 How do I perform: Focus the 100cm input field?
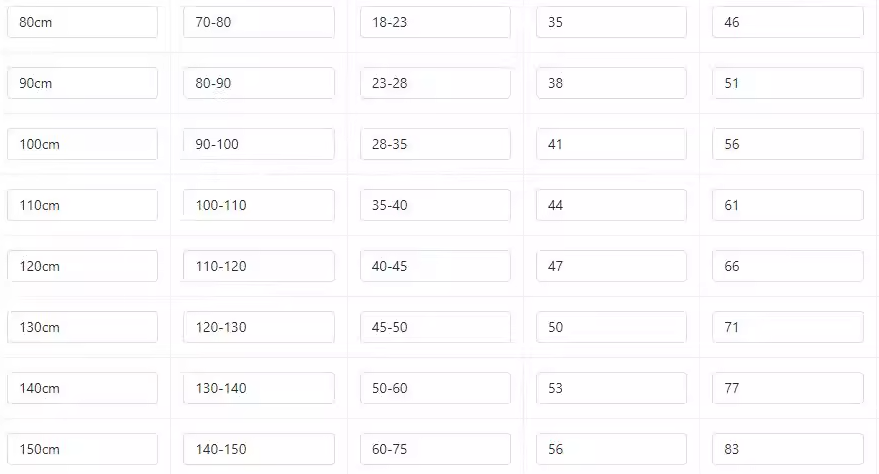tap(82, 144)
